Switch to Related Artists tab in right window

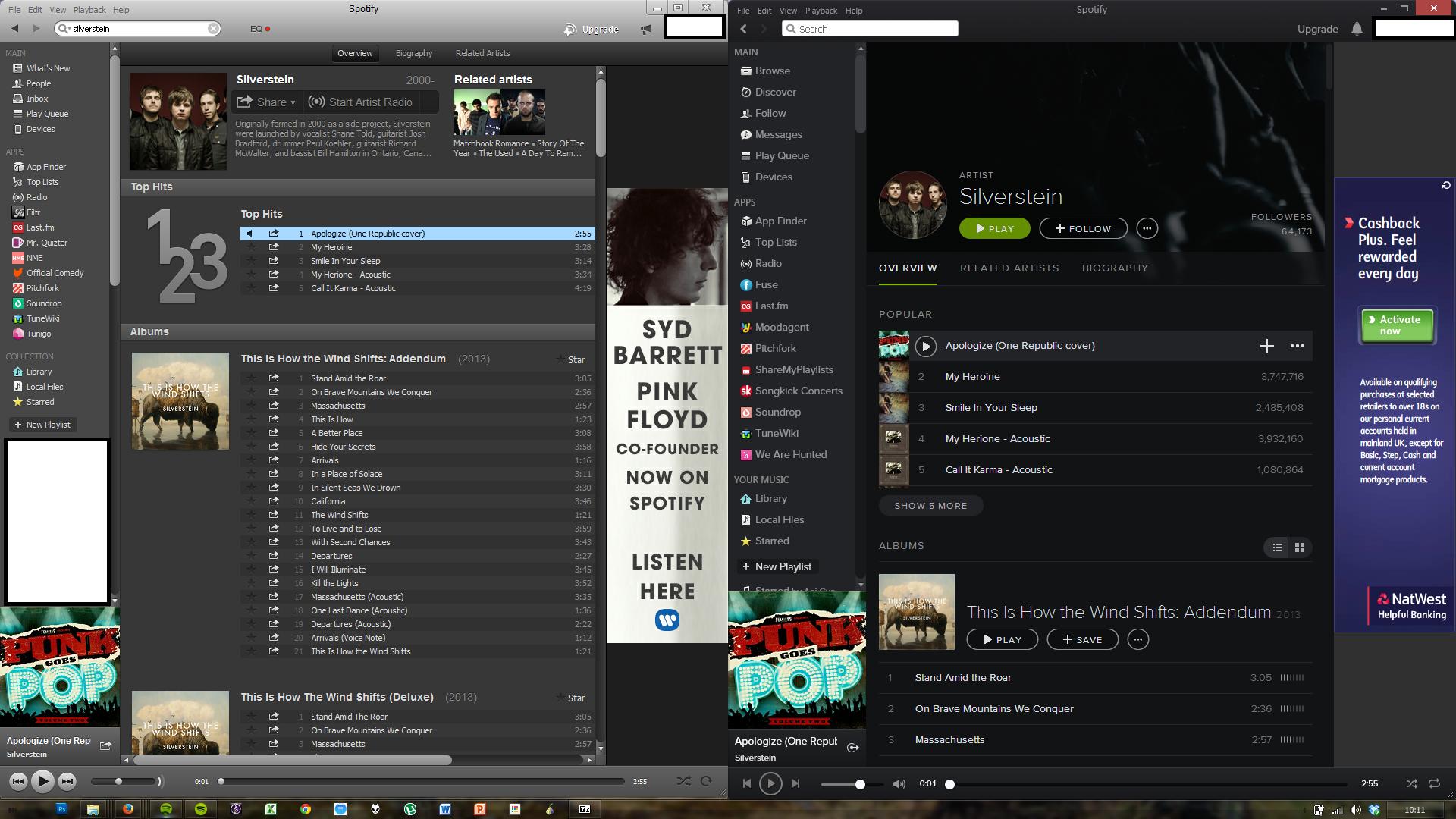coord(1009,268)
